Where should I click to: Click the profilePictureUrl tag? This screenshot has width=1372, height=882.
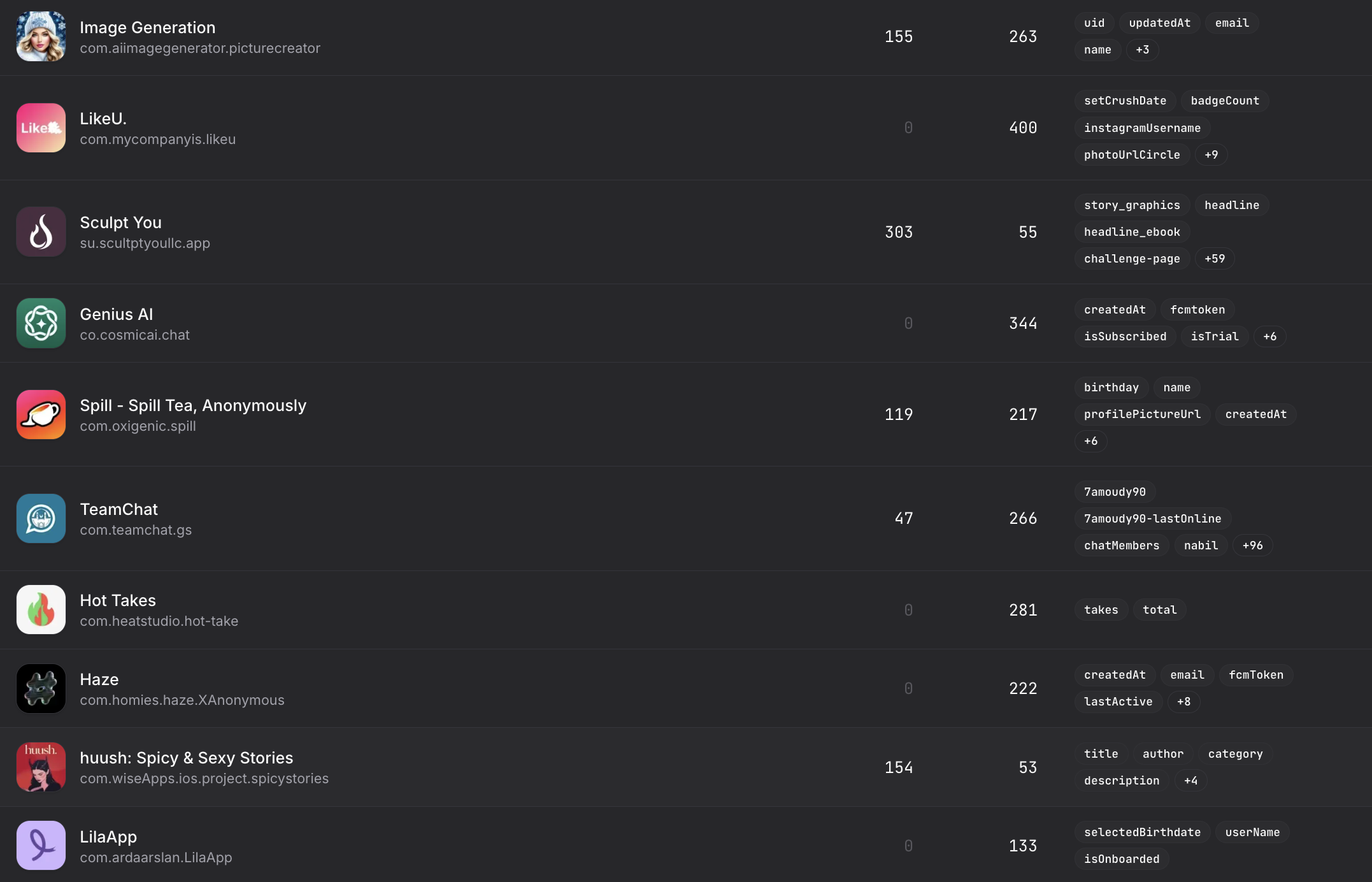(x=1142, y=414)
